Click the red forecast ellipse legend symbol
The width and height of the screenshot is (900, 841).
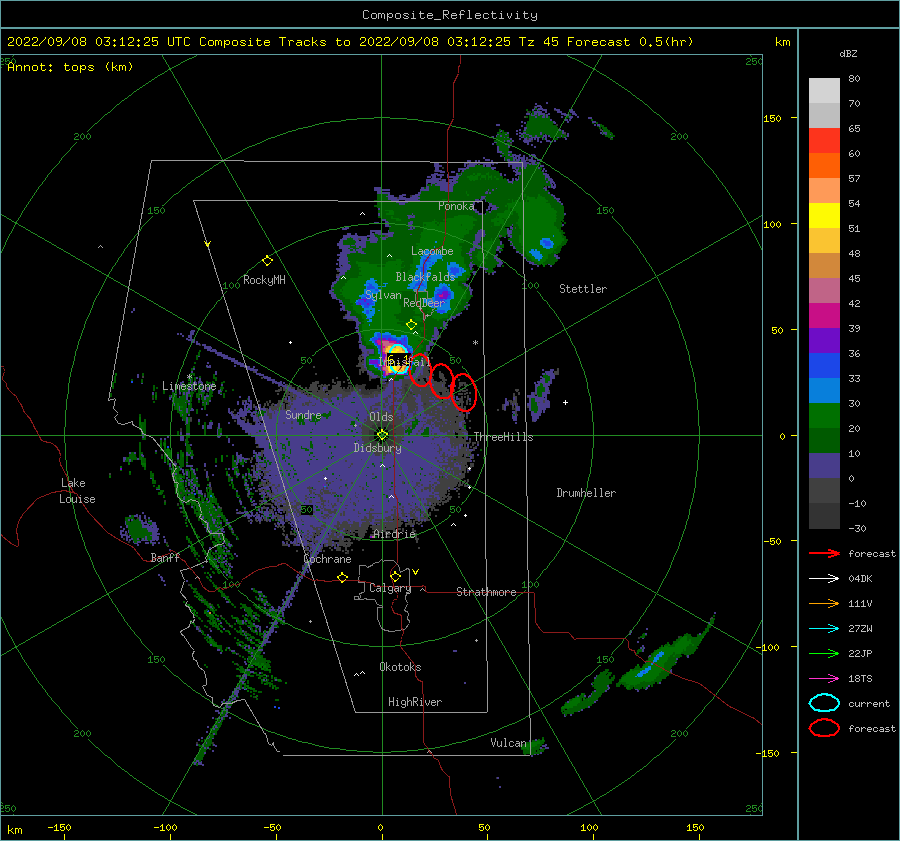824,728
